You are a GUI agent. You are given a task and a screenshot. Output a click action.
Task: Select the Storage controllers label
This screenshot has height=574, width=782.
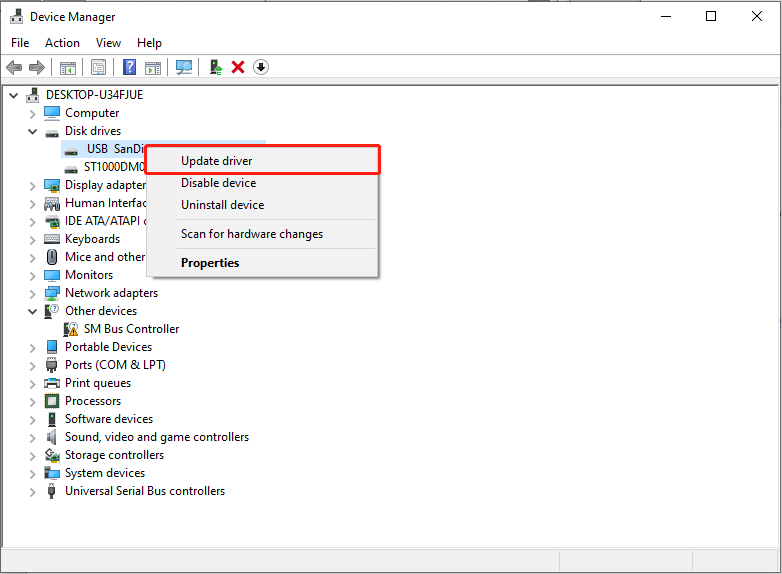[114, 455]
